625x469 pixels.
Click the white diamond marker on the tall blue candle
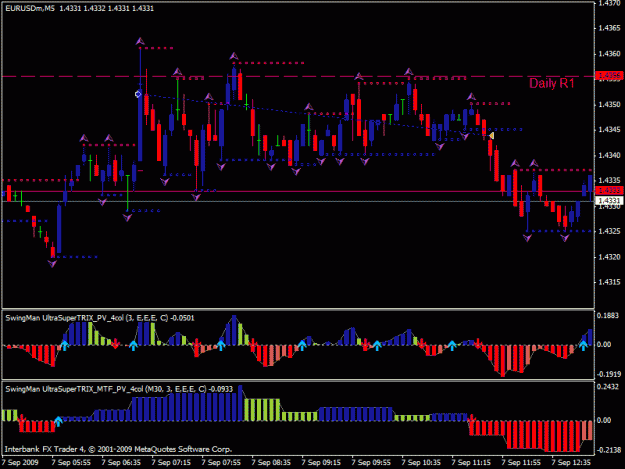138,94
